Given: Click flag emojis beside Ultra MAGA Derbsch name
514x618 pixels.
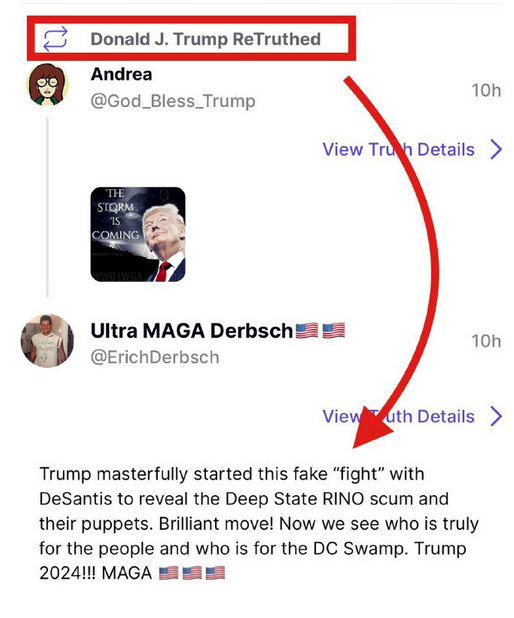Looking at the screenshot, I should click(320, 330).
